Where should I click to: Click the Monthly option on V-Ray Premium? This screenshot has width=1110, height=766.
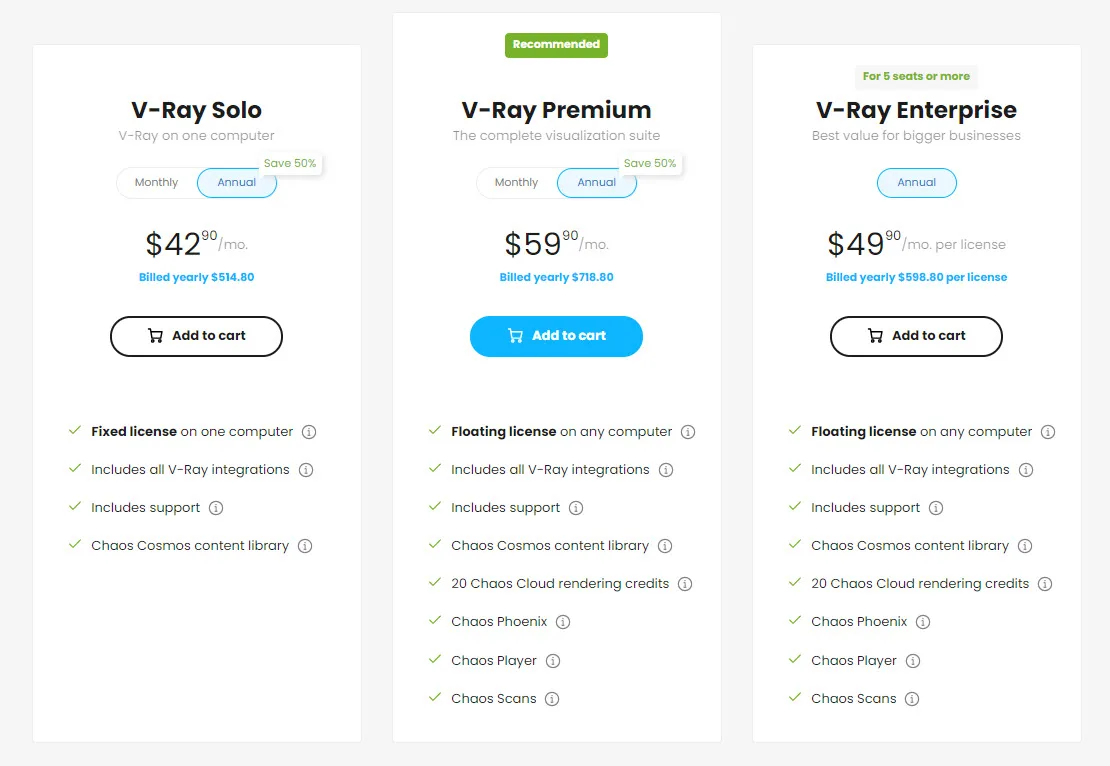(516, 182)
